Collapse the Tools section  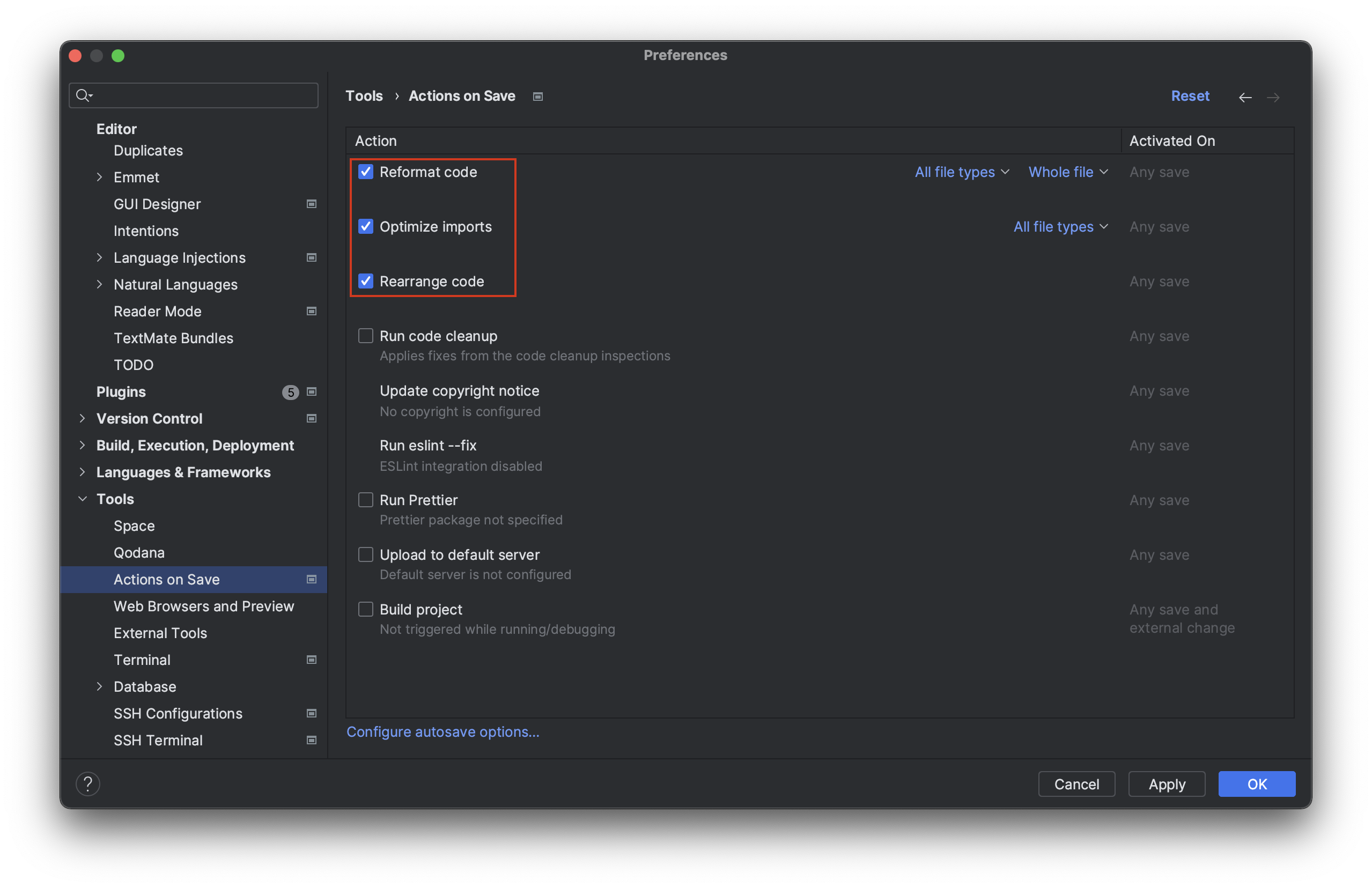[x=82, y=499]
